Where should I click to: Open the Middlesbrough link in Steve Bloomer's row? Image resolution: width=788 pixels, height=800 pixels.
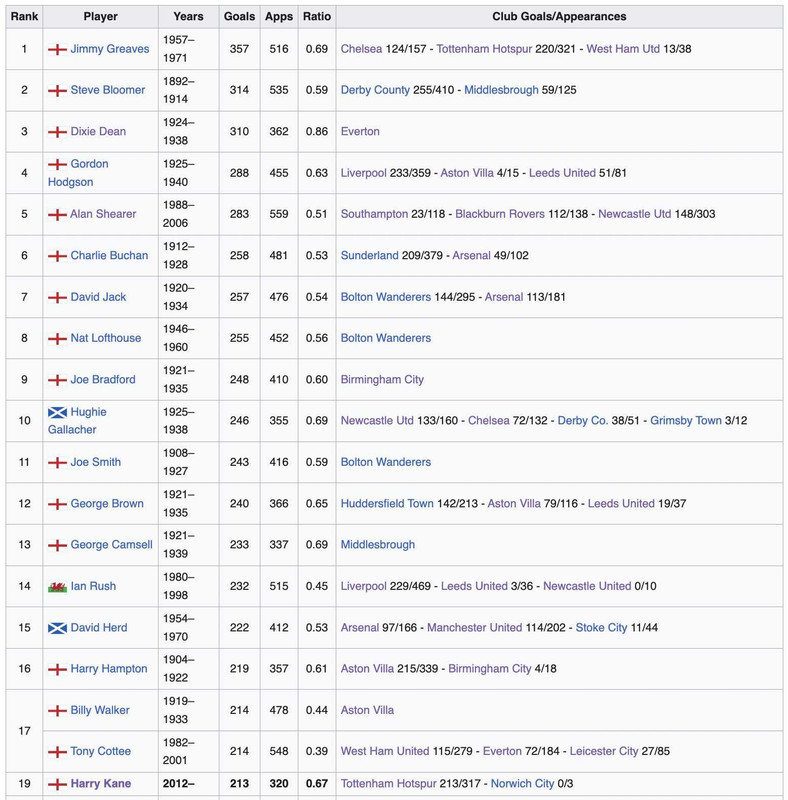pos(501,90)
